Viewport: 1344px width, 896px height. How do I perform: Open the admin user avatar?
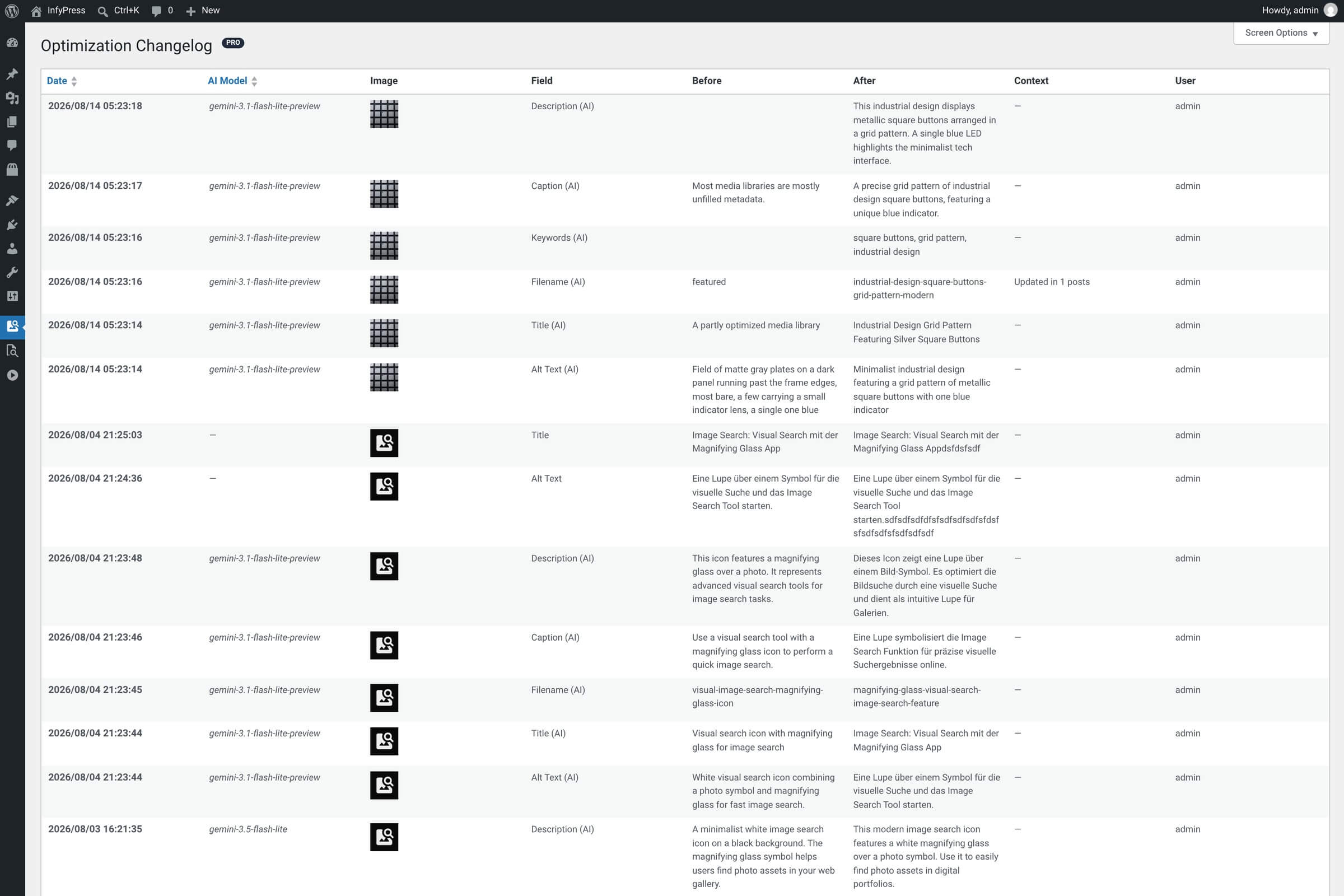click(x=1331, y=10)
